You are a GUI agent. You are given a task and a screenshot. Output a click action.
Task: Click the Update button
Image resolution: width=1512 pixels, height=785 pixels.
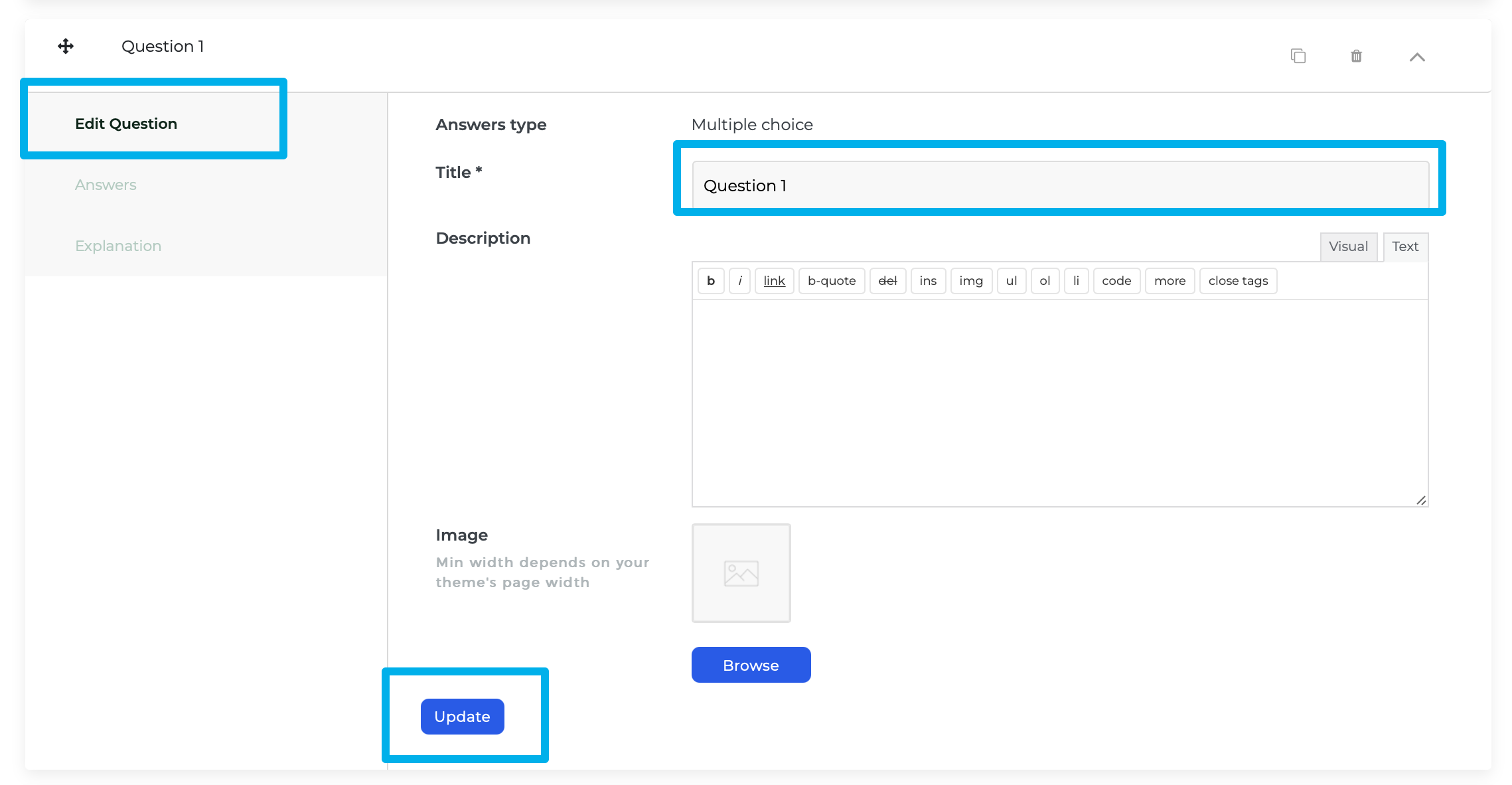click(x=462, y=716)
